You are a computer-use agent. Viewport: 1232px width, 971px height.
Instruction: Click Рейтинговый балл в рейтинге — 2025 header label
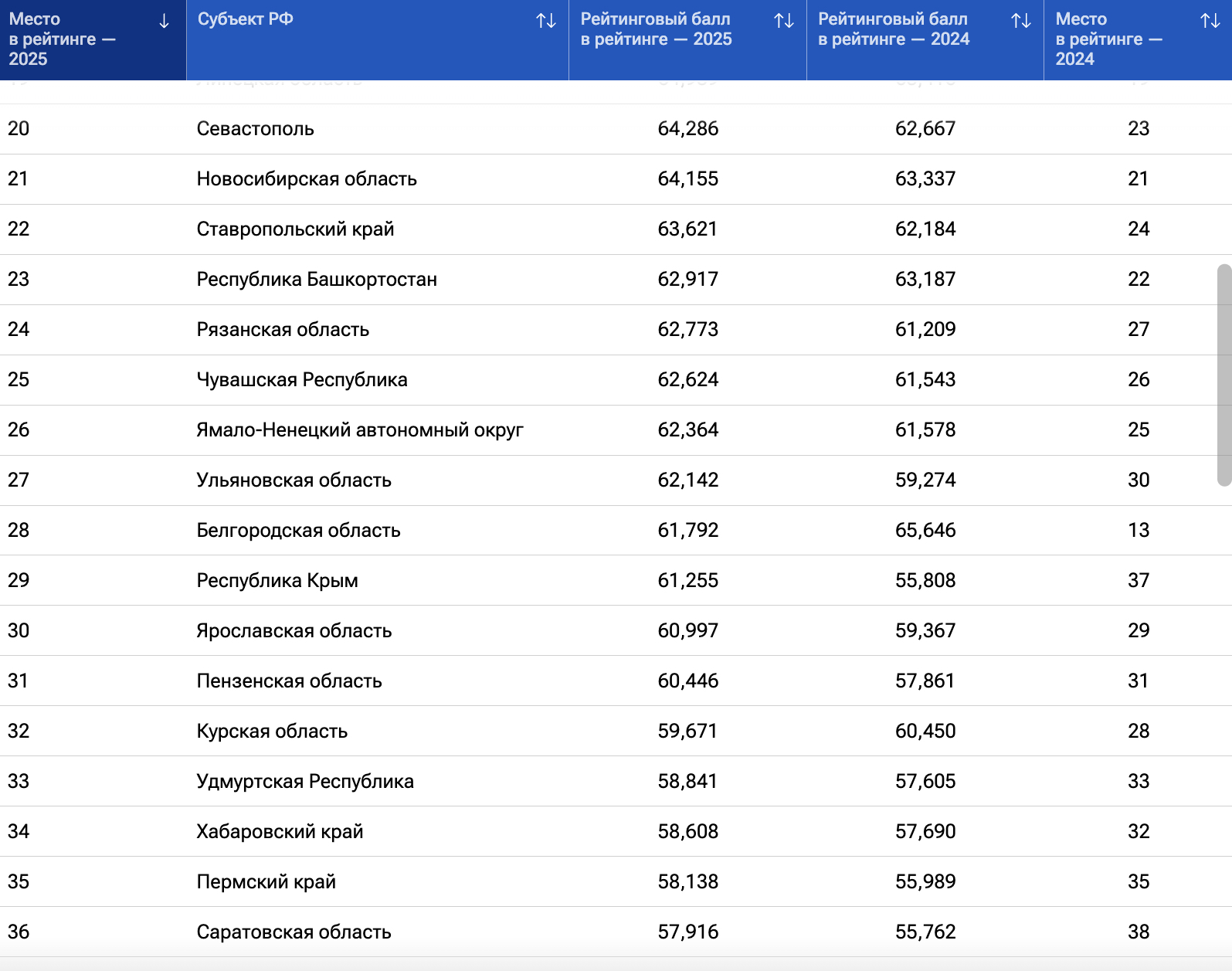656,29
